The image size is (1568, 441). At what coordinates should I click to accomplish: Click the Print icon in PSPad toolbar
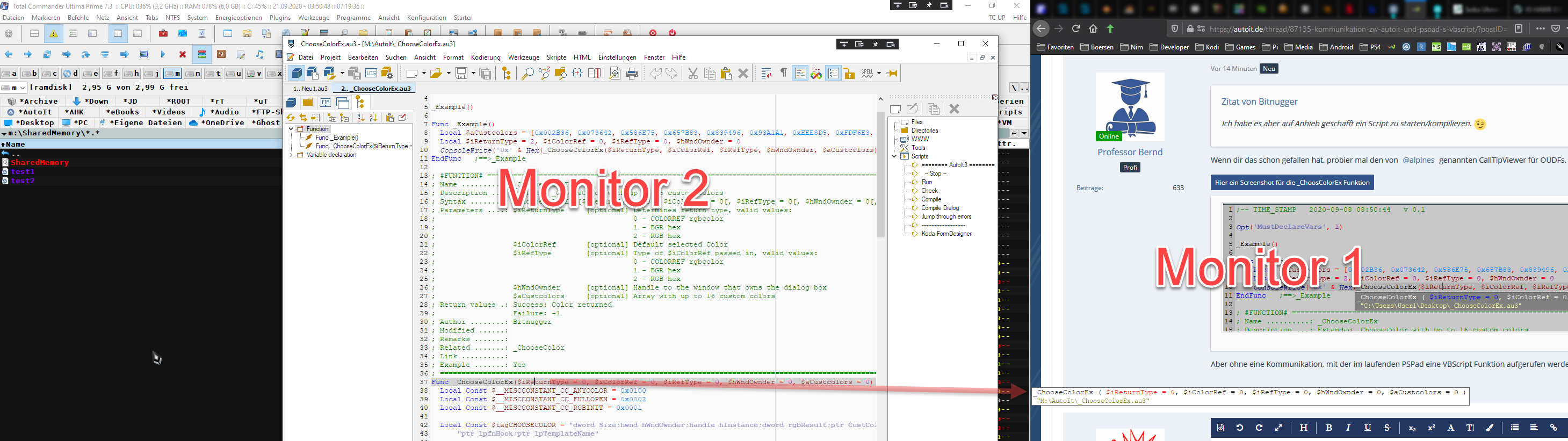pos(632,74)
